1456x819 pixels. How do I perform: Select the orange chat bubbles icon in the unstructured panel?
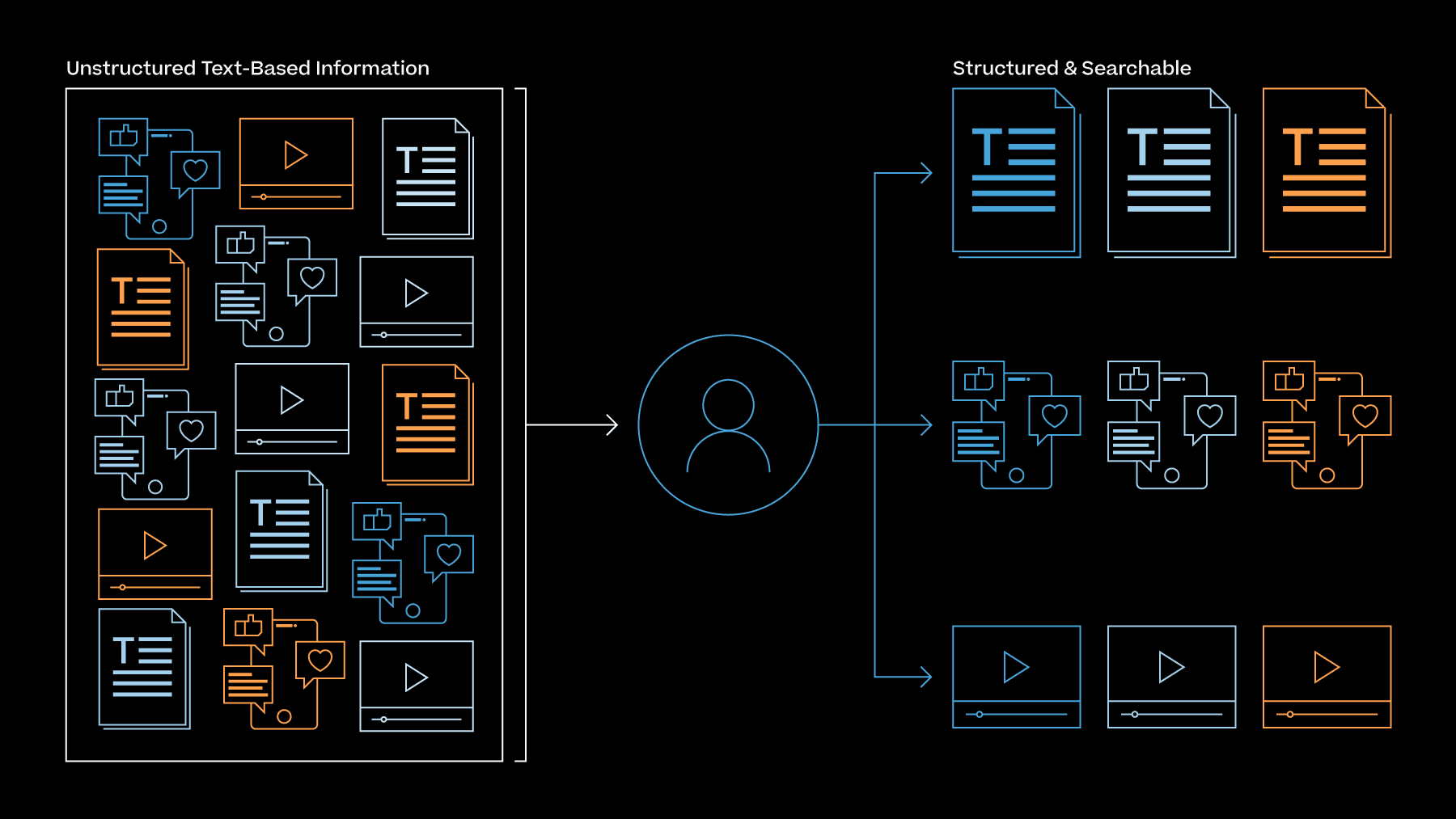283,669
